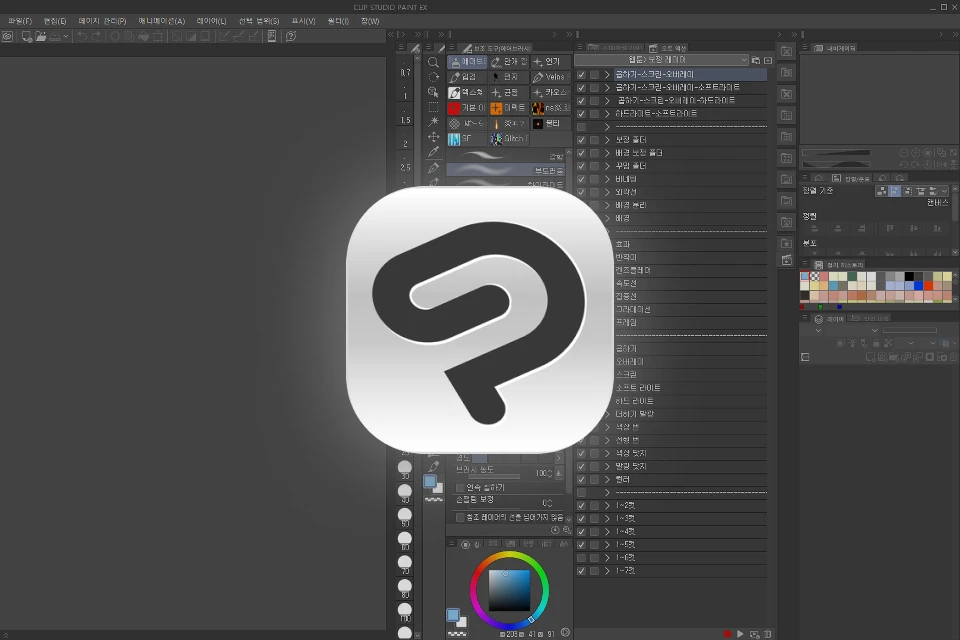Viewport: 960px width, 640px height.
Task: Expand the 1~3컷 action
Action: tap(607, 519)
